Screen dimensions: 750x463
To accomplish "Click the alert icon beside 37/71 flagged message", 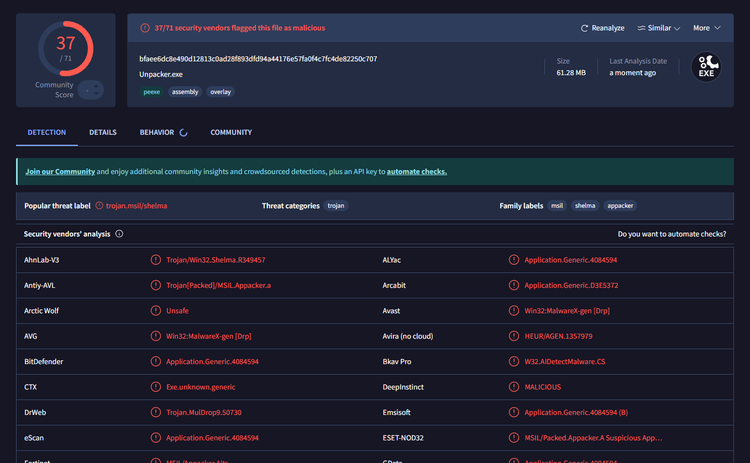I will coord(145,28).
